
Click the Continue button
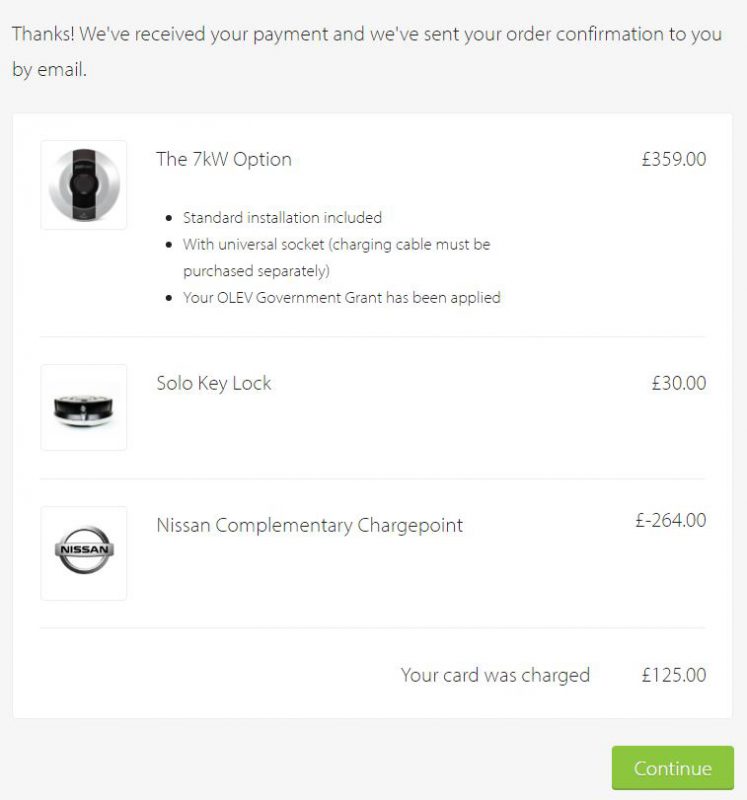672,768
